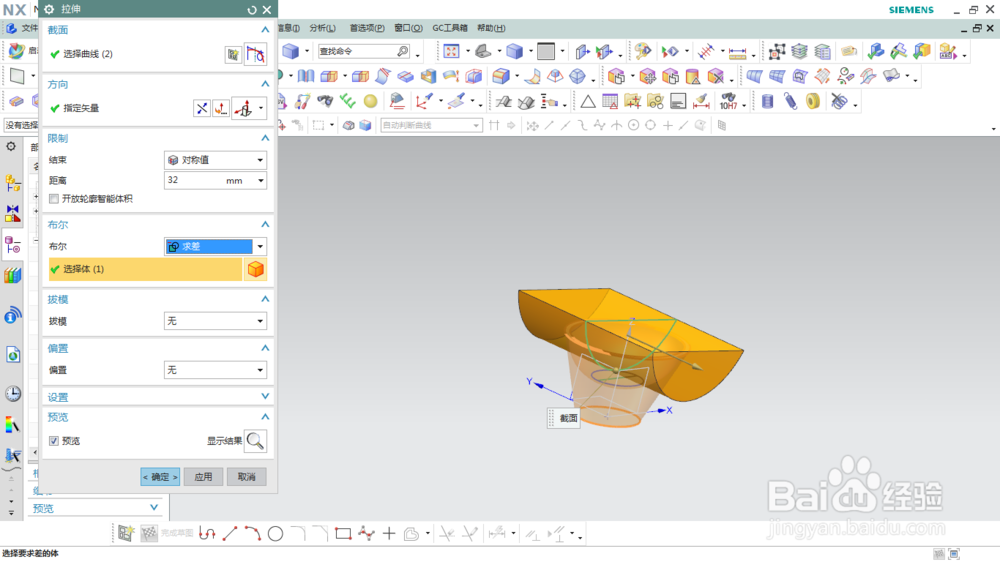Image resolution: width=1000 pixels, height=562 pixels.
Task: Collapse the 限制 section
Action: pyautogui.click(x=265, y=138)
